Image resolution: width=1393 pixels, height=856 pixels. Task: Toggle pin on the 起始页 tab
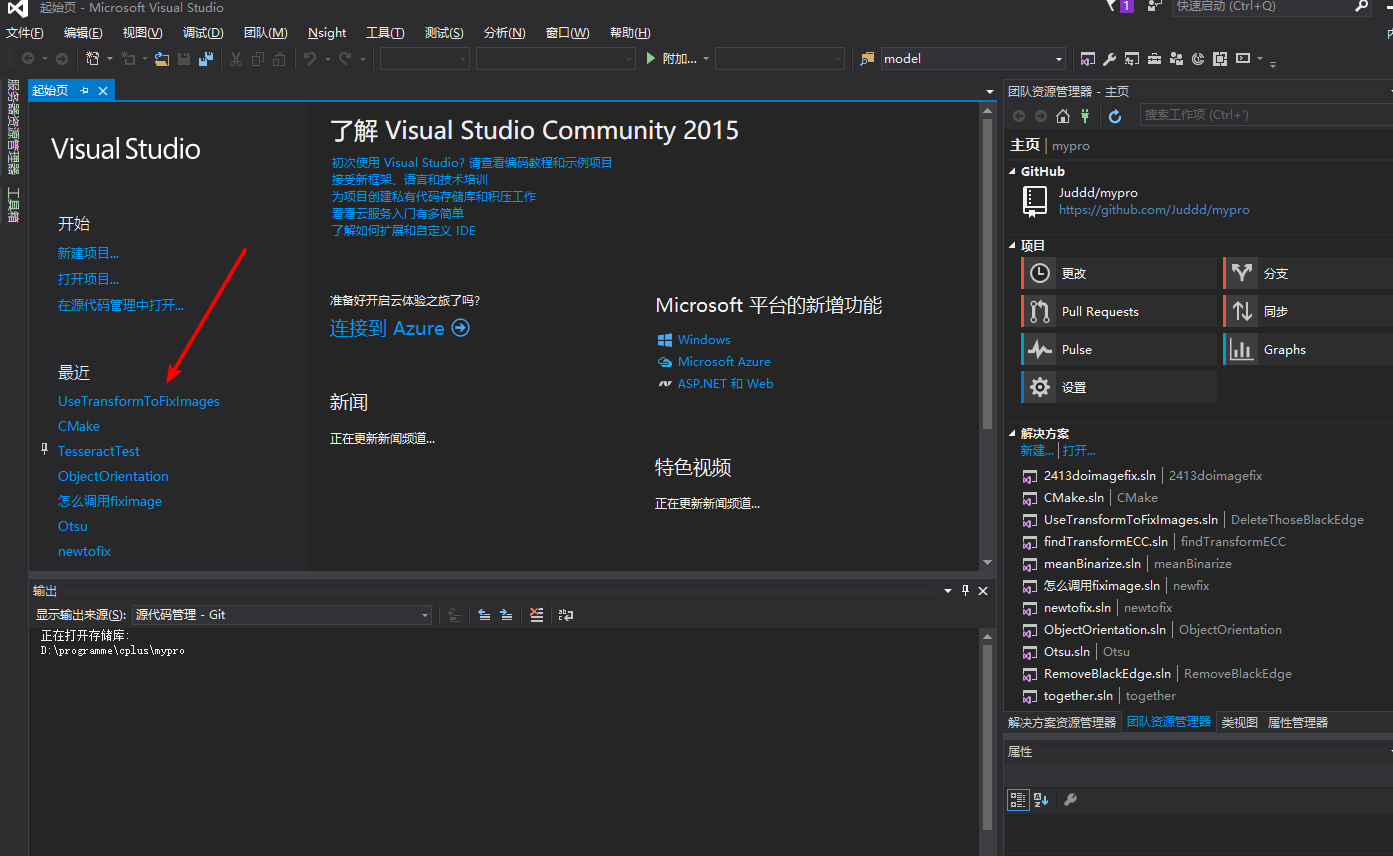(x=85, y=91)
